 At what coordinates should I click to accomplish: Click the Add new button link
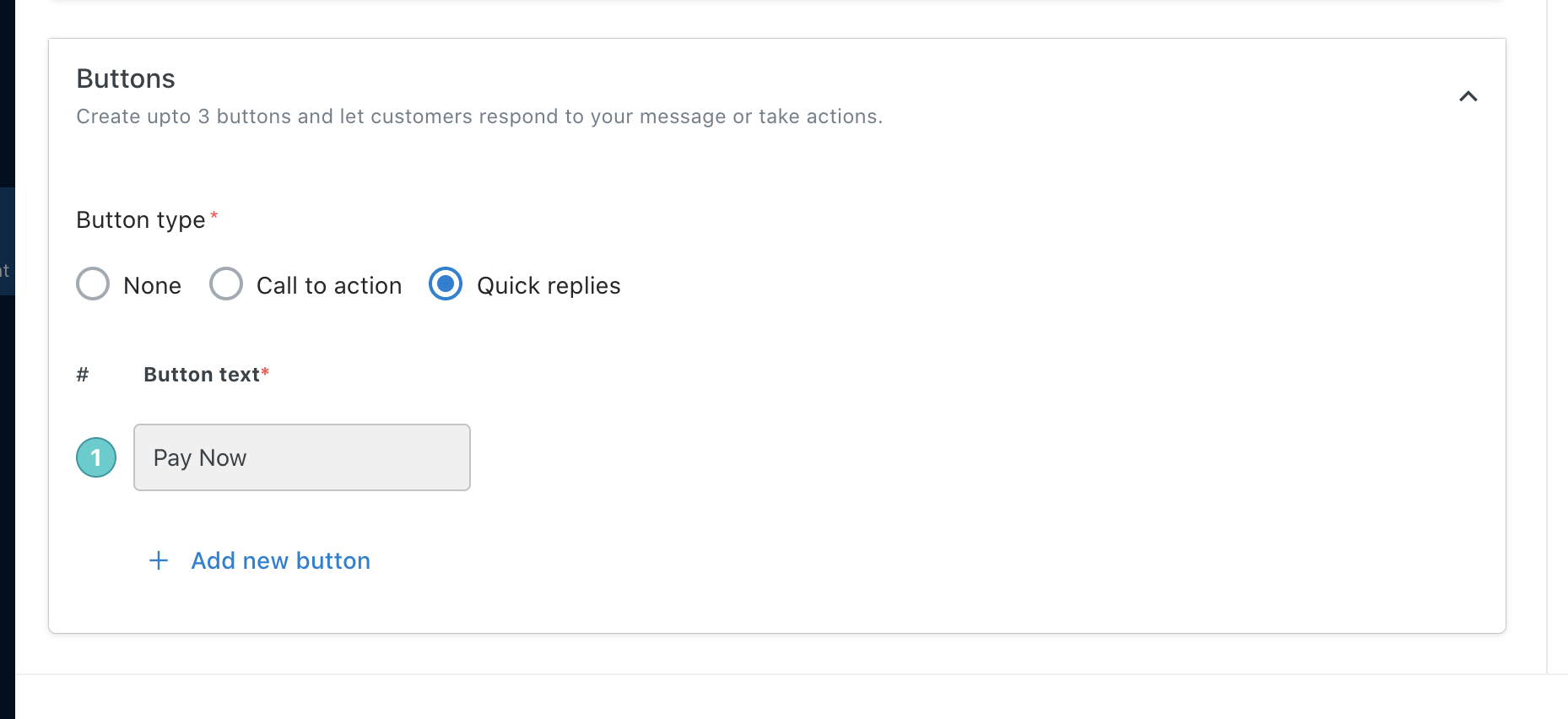280,560
